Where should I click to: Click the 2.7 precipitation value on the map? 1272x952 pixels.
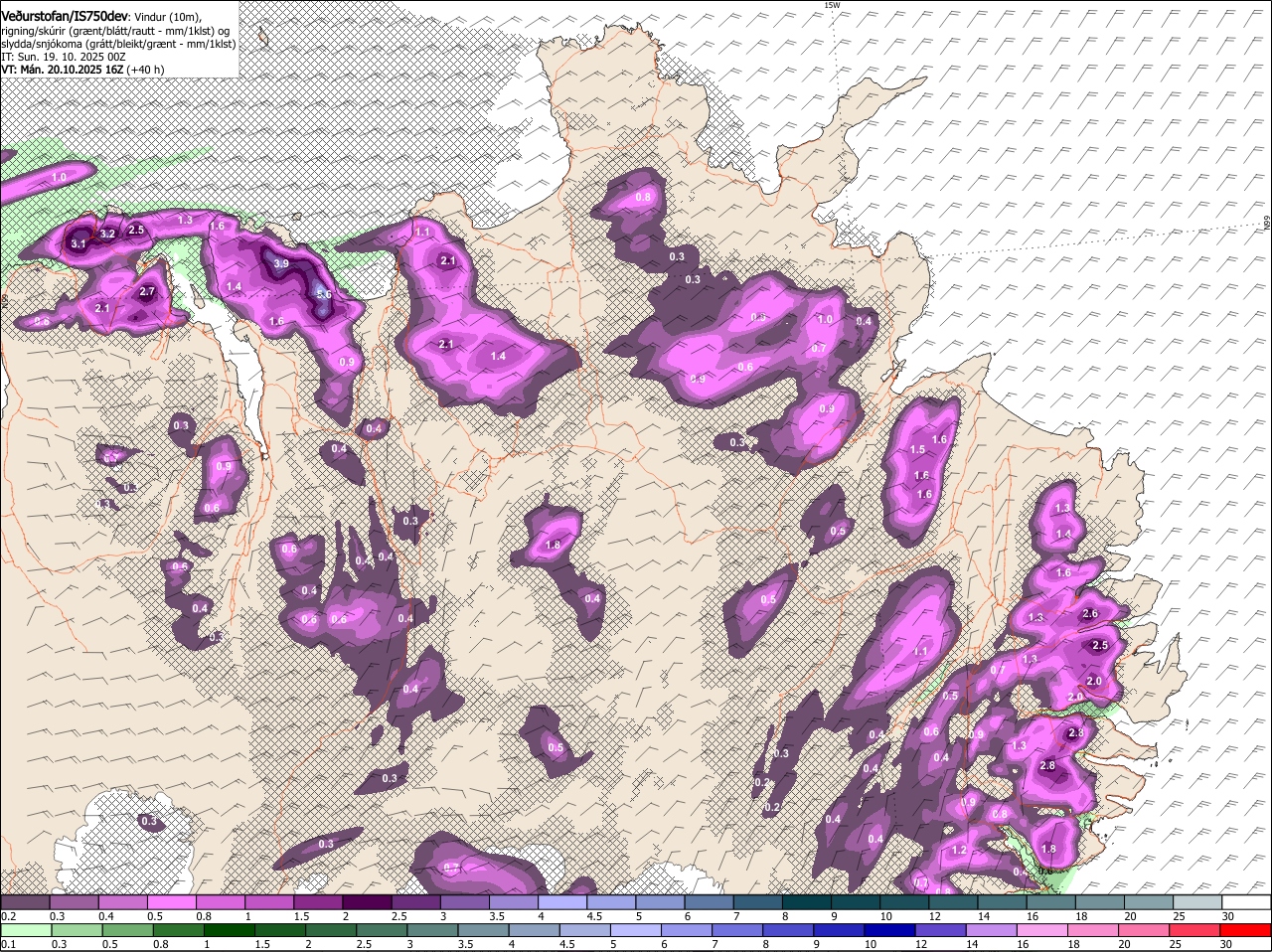[x=147, y=291]
